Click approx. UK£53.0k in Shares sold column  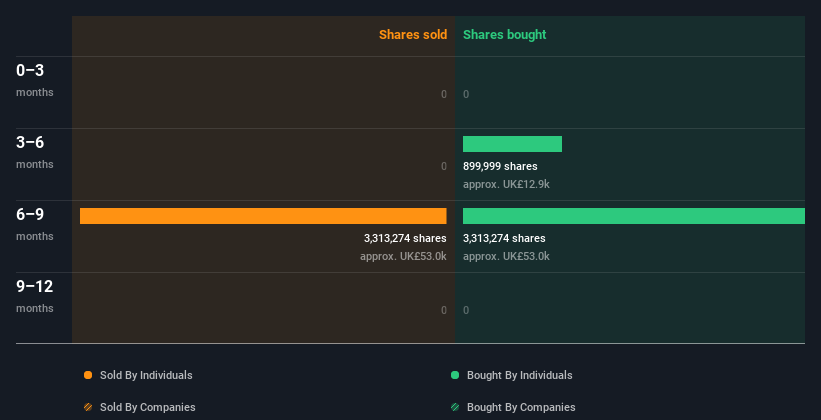click(x=403, y=257)
